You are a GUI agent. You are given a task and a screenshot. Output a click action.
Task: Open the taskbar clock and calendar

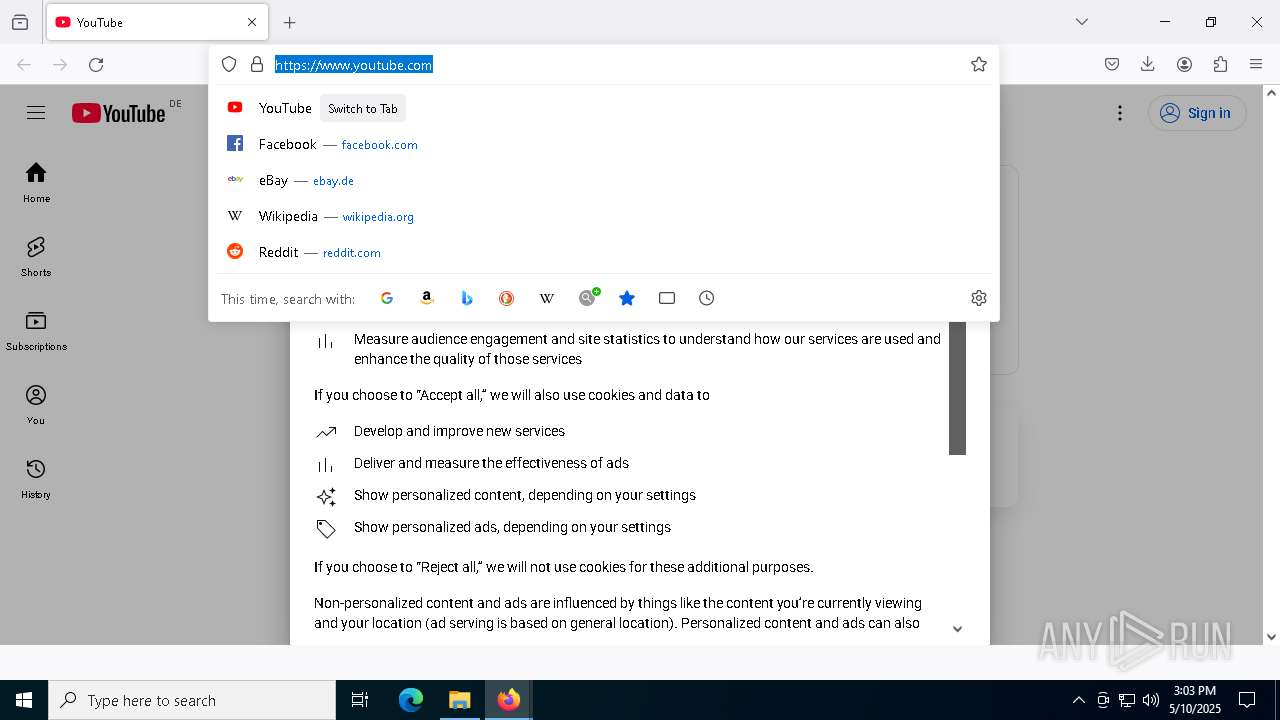(1195, 700)
